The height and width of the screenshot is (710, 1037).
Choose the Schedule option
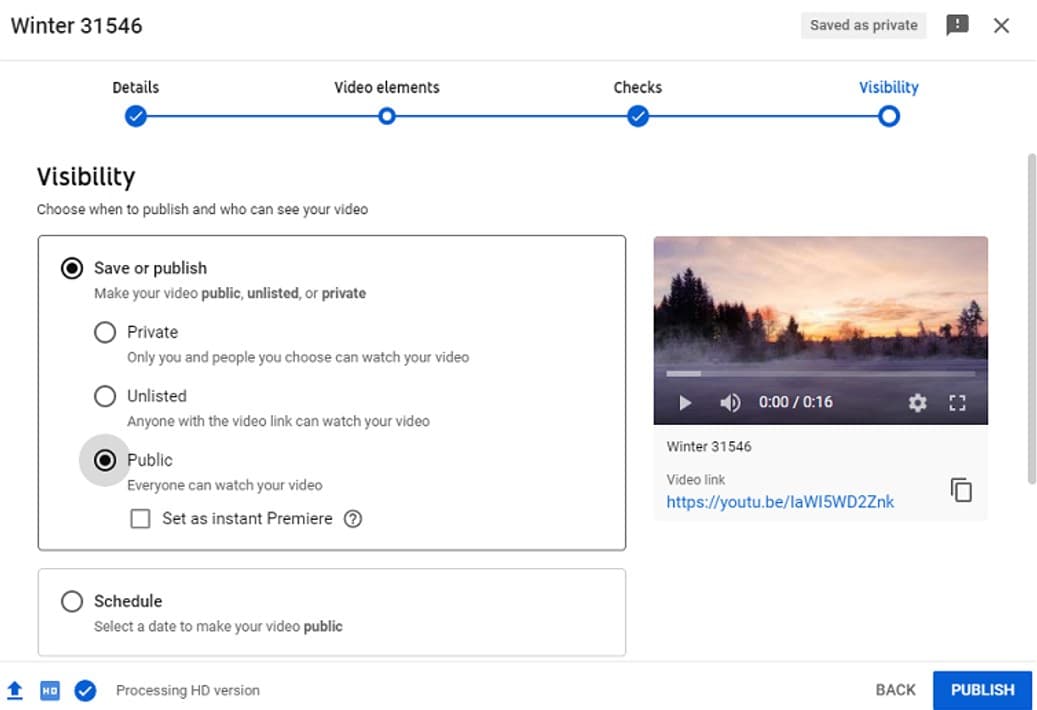click(72, 601)
